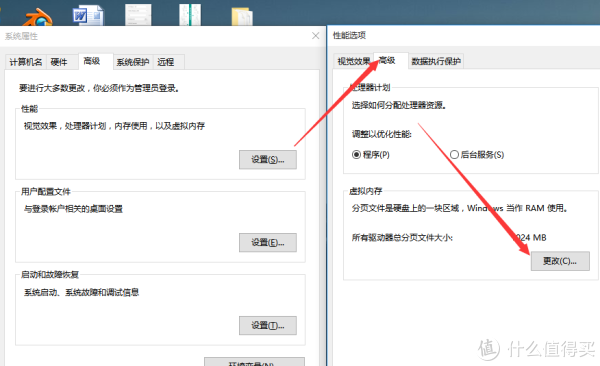Close the 系统属性 dialog

(316, 36)
